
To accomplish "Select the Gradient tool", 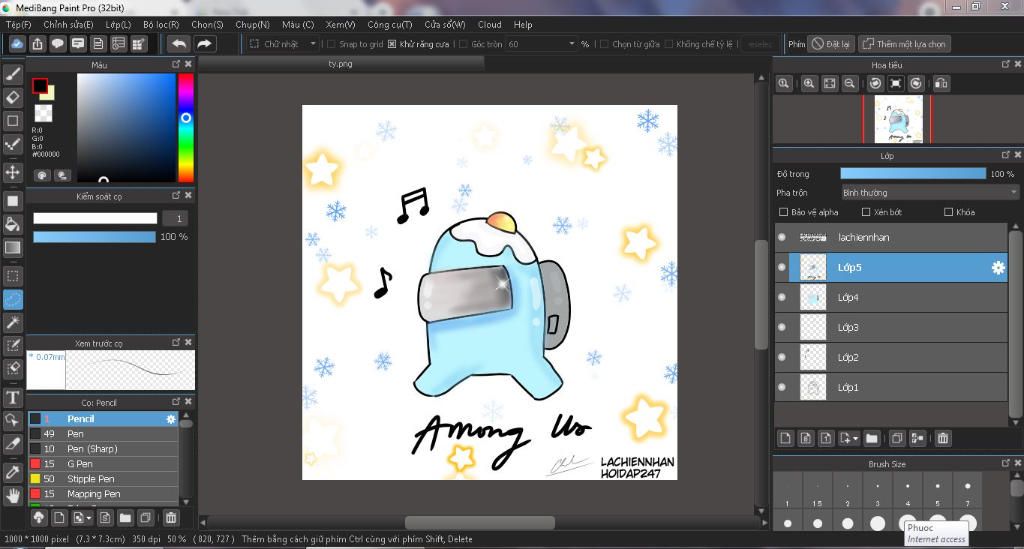I will 12,247.
